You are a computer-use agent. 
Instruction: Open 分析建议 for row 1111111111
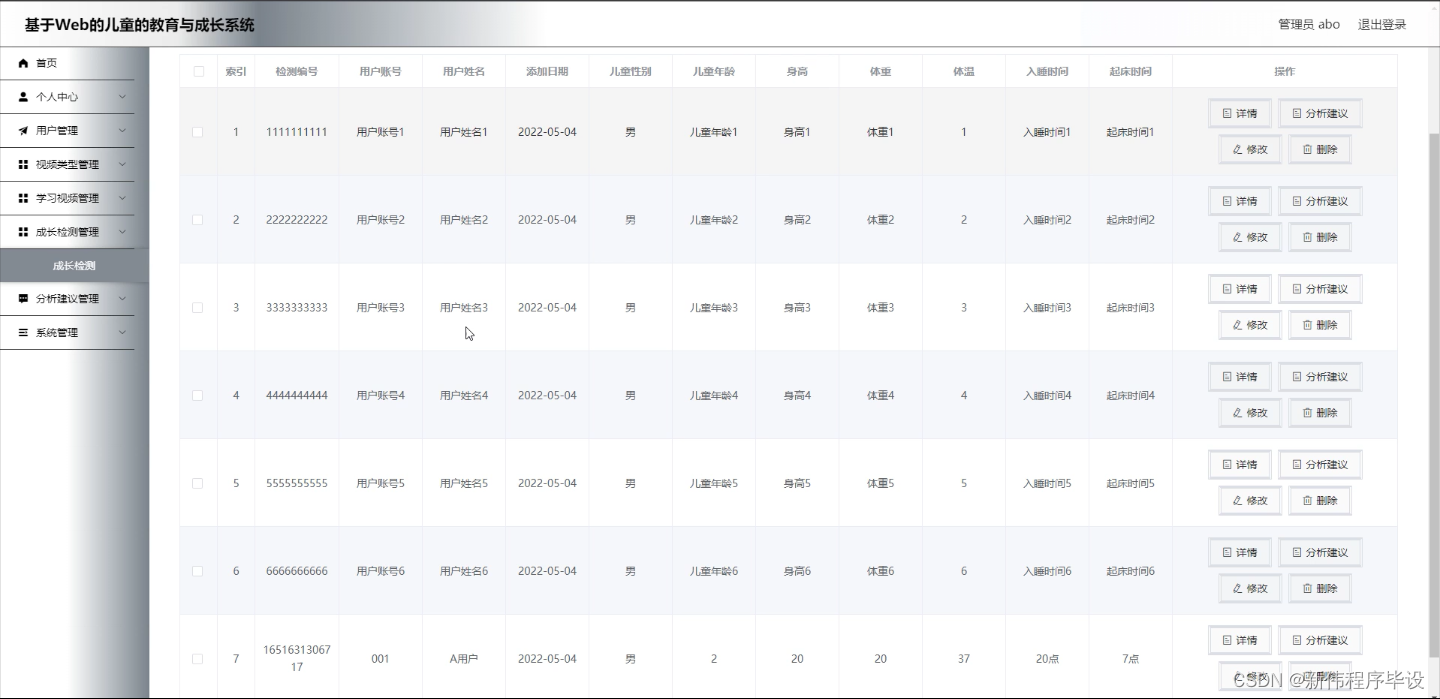pos(1320,114)
